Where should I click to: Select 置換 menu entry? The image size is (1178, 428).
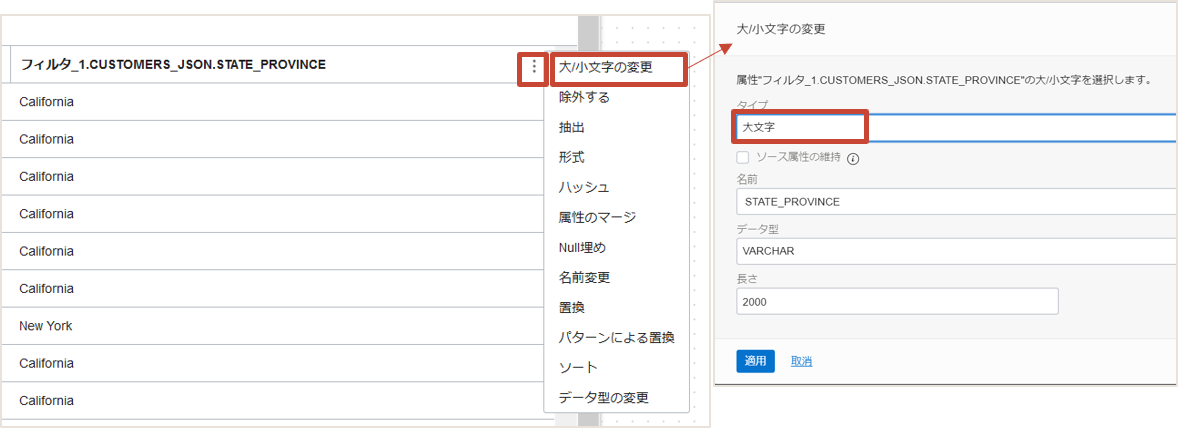[572, 308]
